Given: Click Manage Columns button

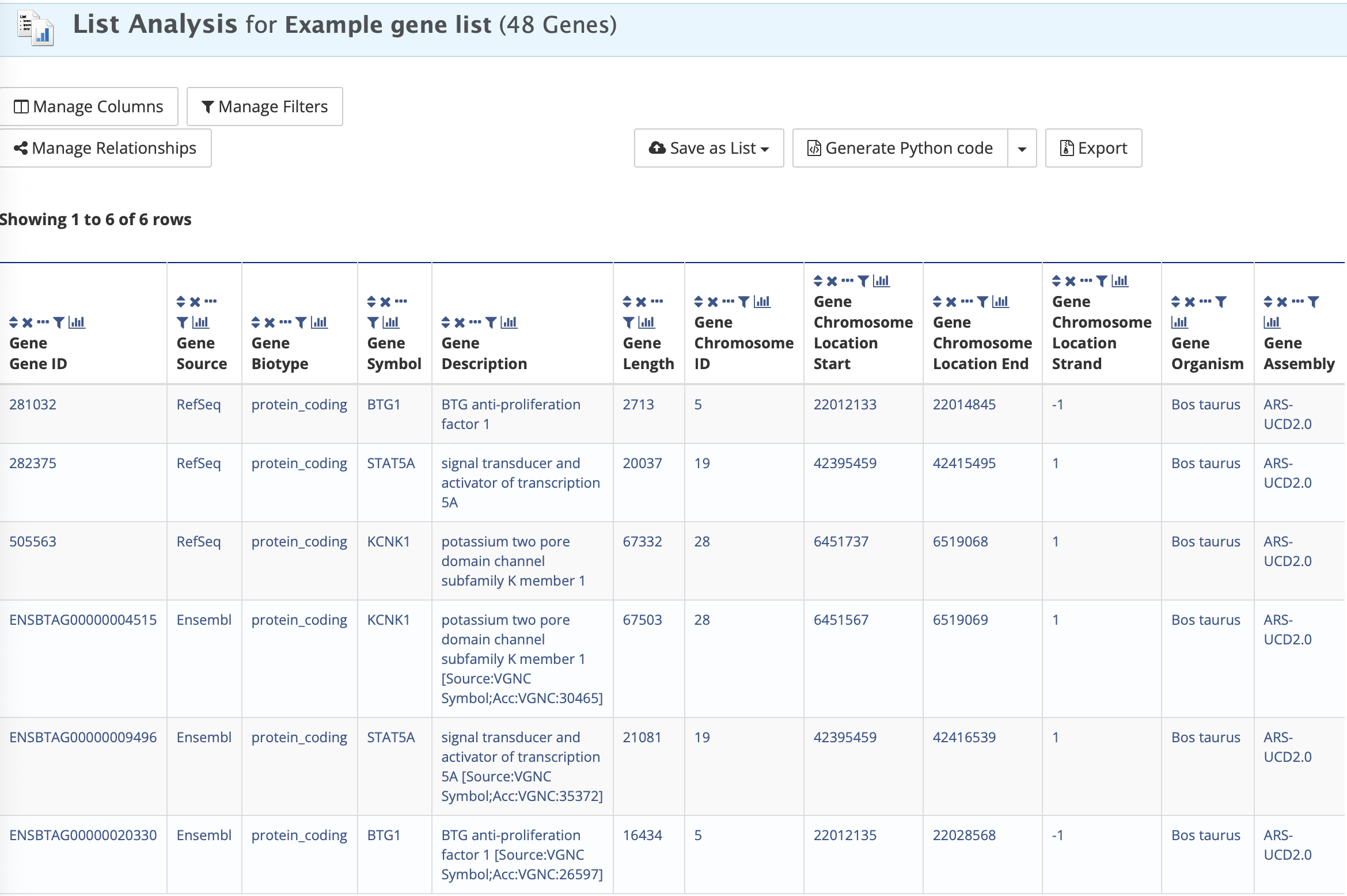Looking at the screenshot, I should 89,107.
